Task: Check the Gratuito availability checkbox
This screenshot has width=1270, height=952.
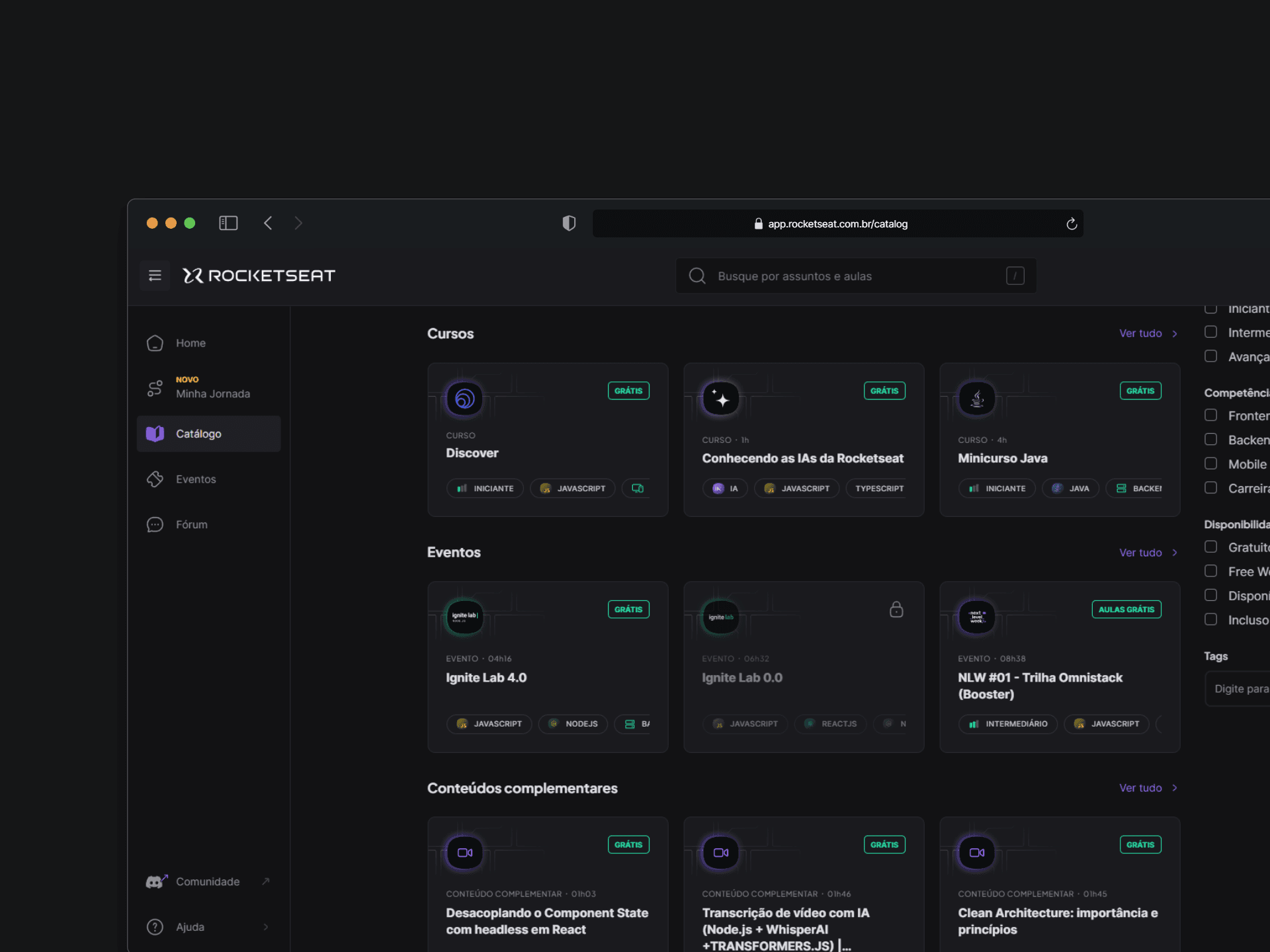Action: coord(1210,547)
